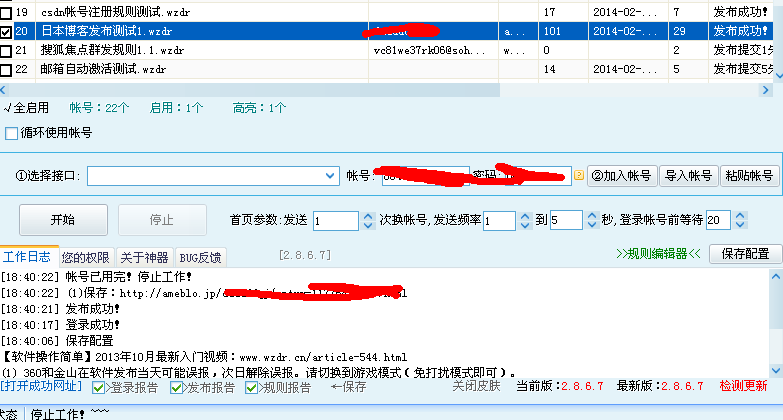
Task: Click the [打开成功网址] link
Action: point(41,386)
